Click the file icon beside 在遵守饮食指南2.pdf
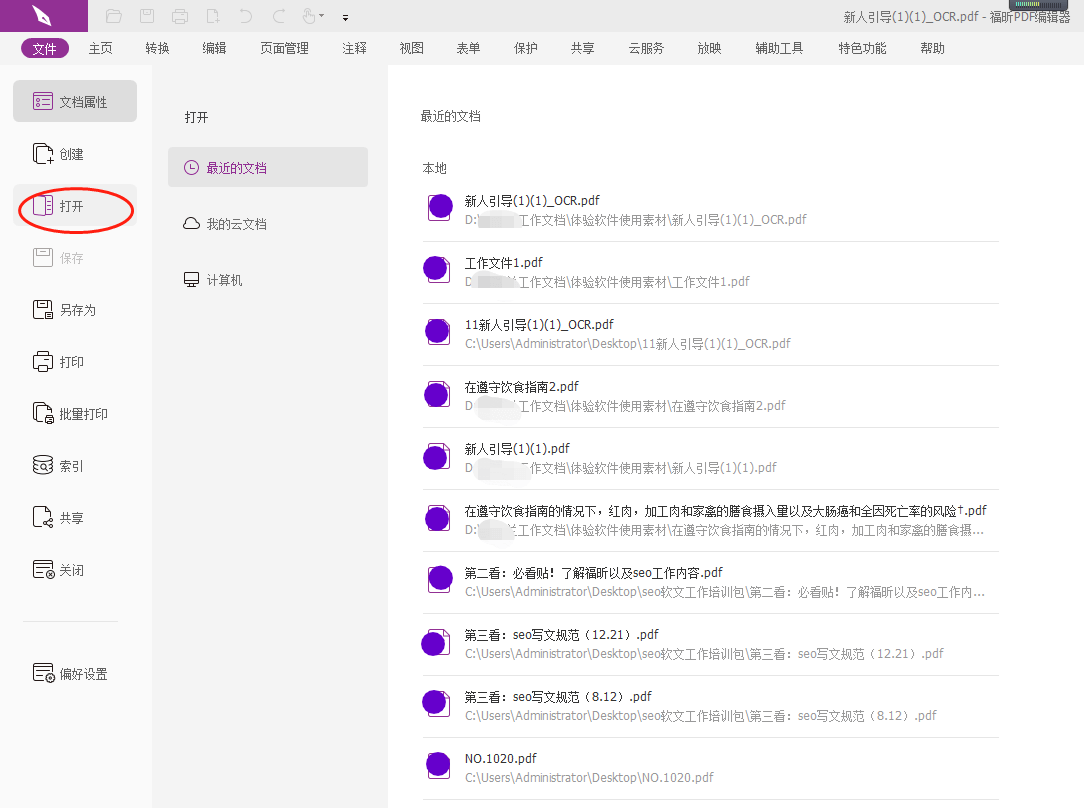The width and height of the screenshot is (1084, 808). pos(436,395)
